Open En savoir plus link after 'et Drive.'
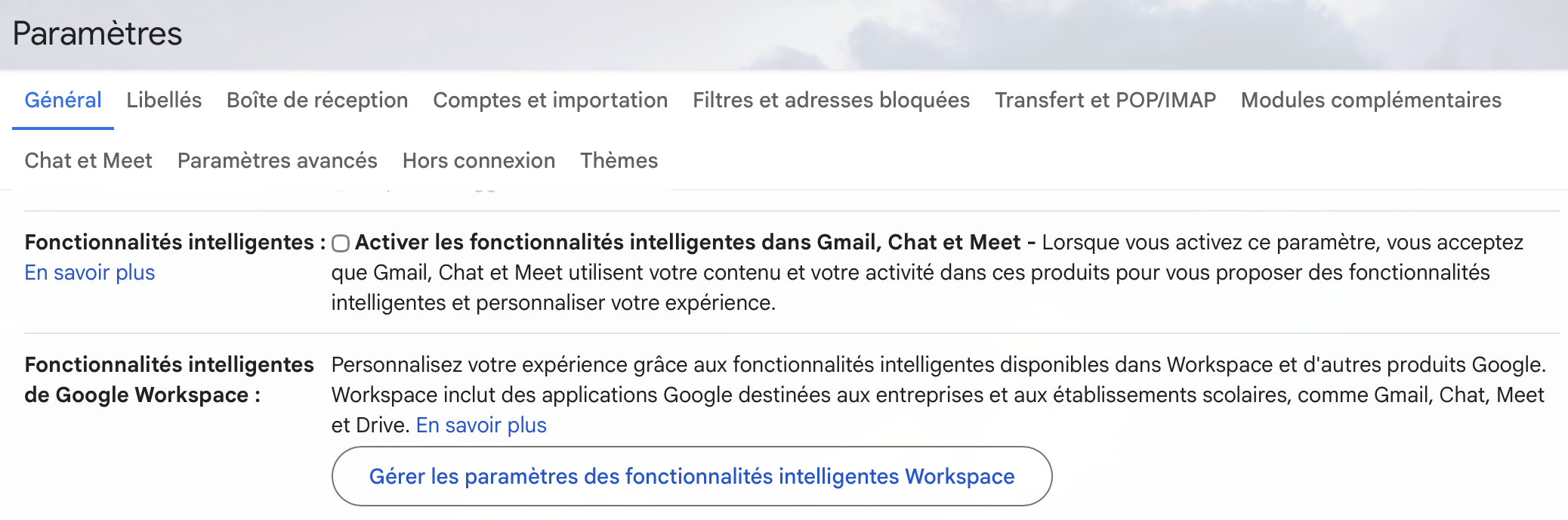Viewport: 1568px width, 520px height. click(x=481, y=425)
